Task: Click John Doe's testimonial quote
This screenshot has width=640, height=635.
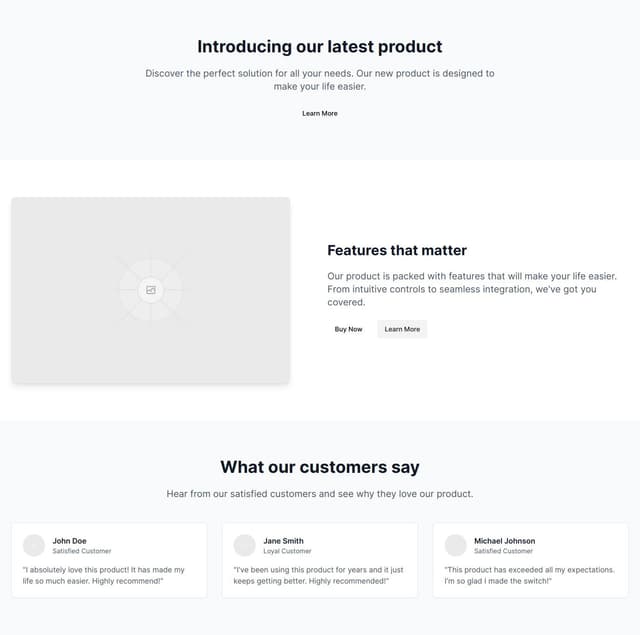Action: click(x=104, y=575)
